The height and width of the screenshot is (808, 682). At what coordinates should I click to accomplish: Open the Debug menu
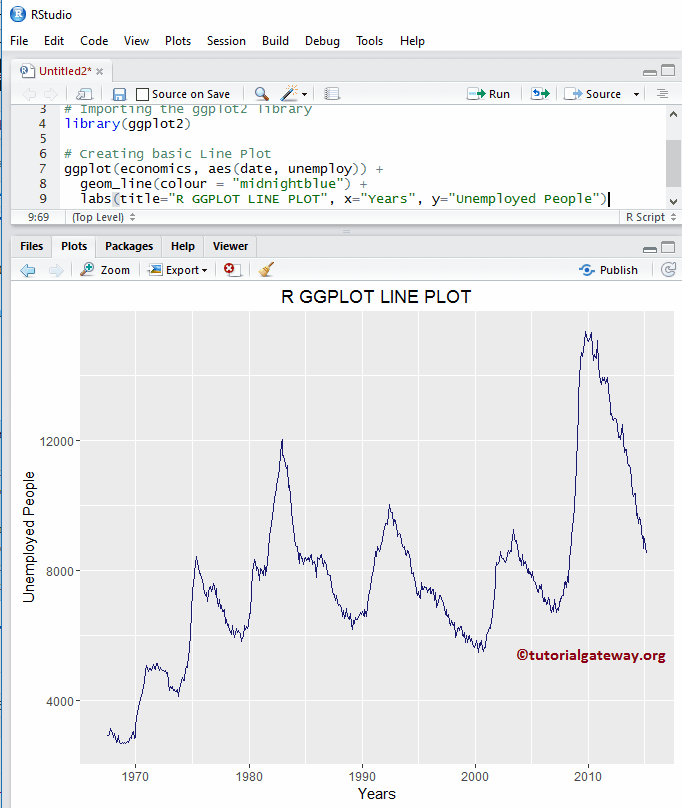point(322,41)
